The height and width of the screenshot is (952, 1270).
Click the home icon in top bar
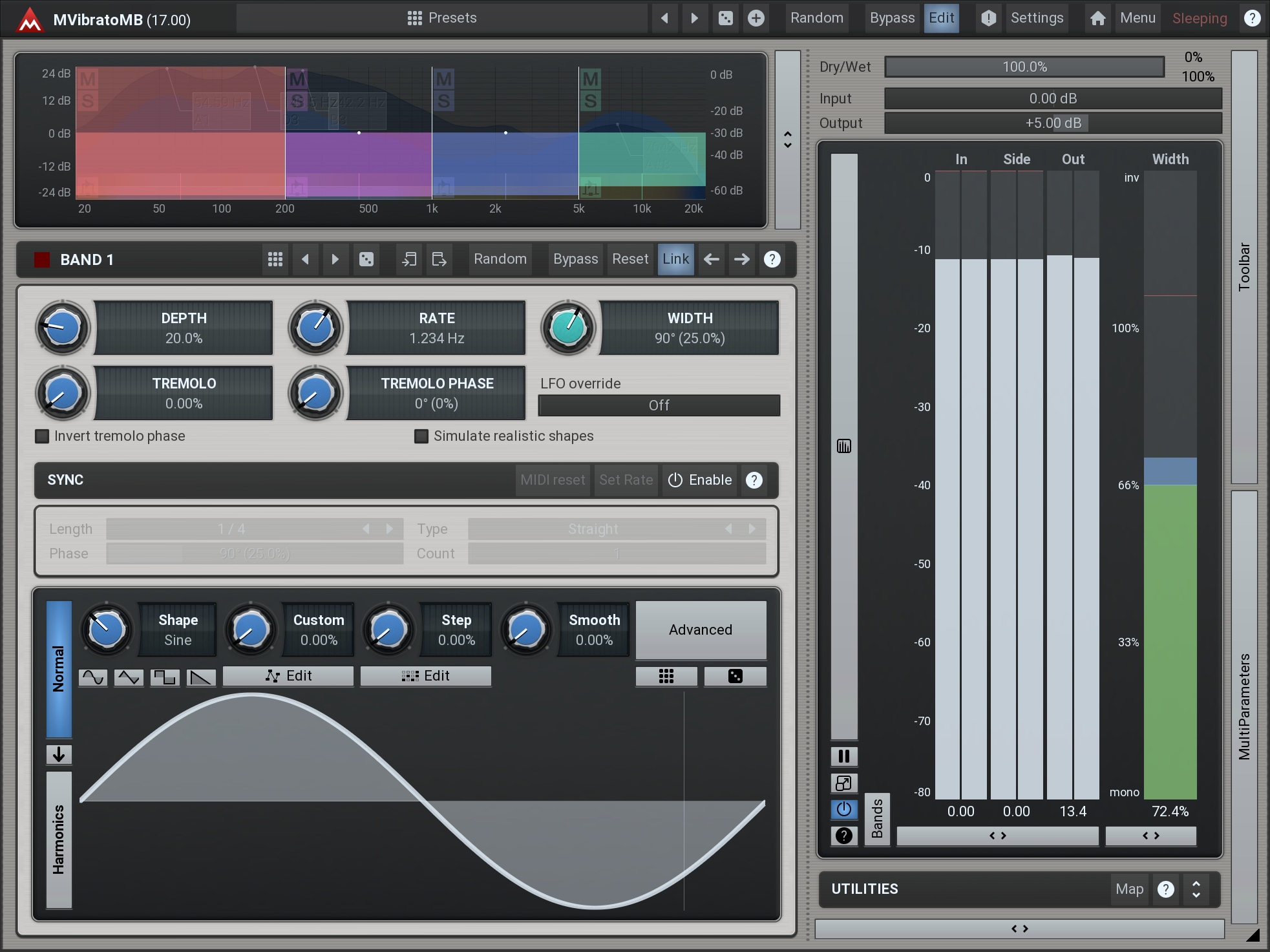(x=1097, y=18)
